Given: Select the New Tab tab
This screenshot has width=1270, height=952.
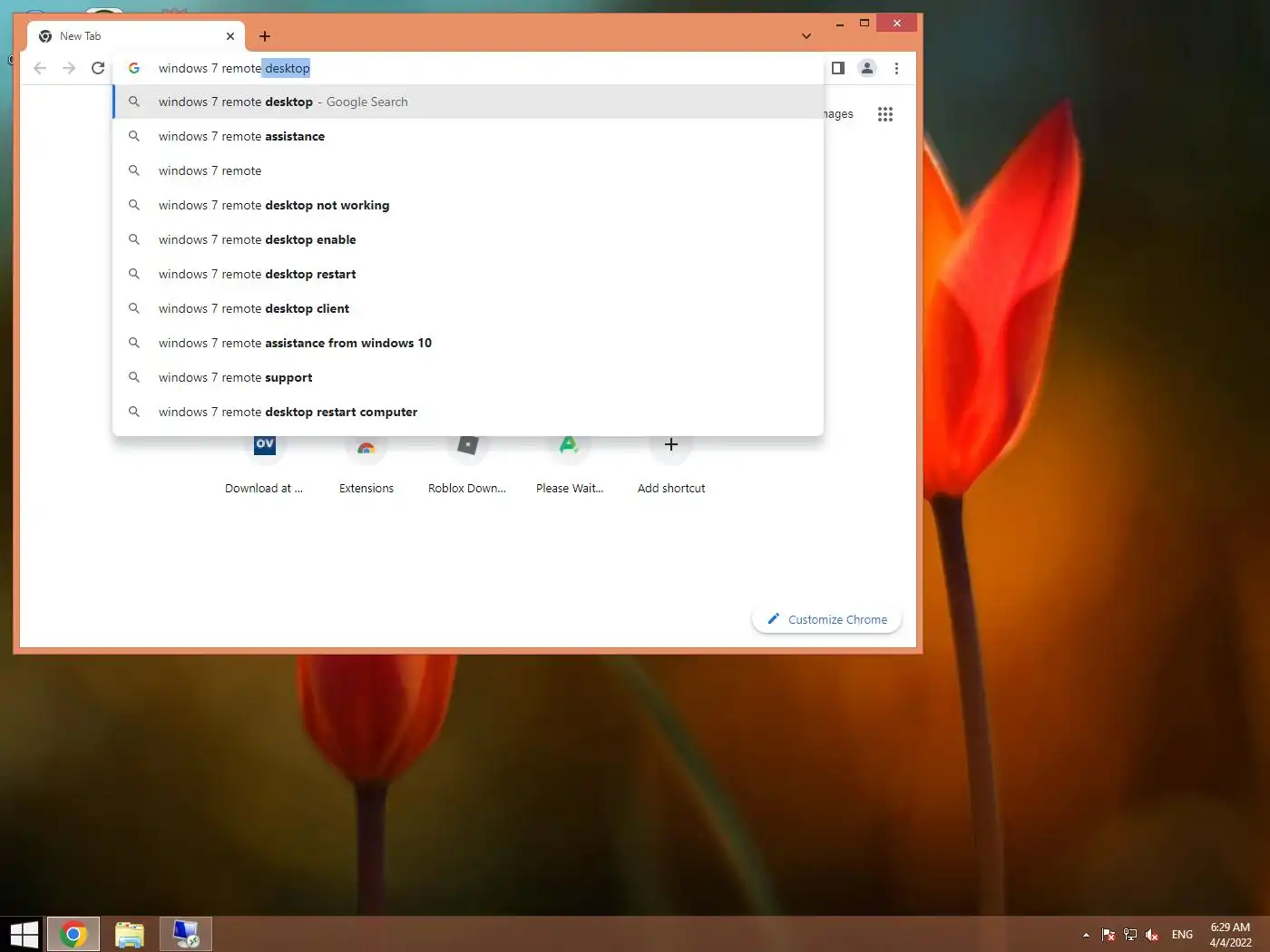Looking at the screenshot, I should click(136, 36).
